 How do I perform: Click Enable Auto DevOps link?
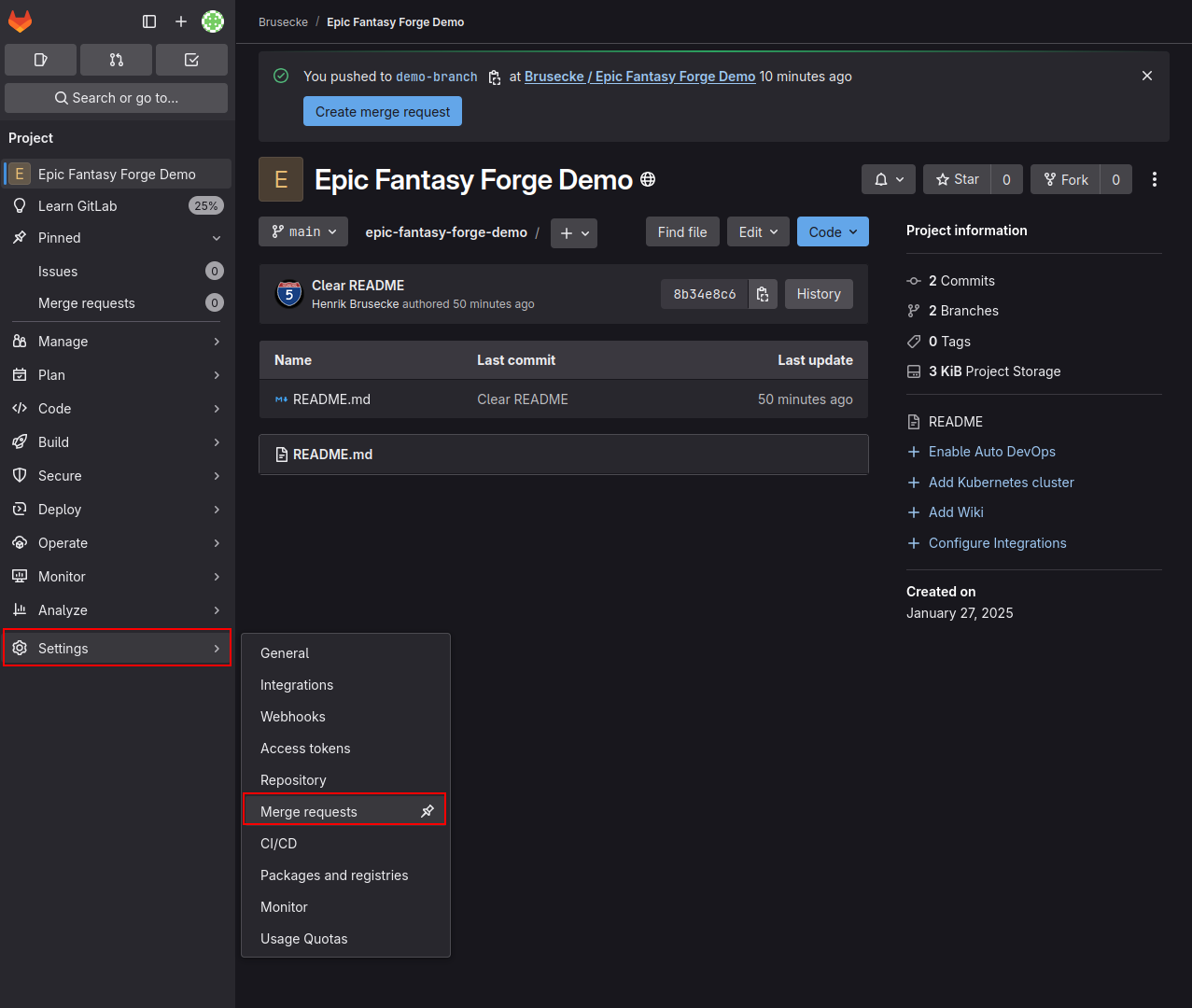click(x=991, y=452)
